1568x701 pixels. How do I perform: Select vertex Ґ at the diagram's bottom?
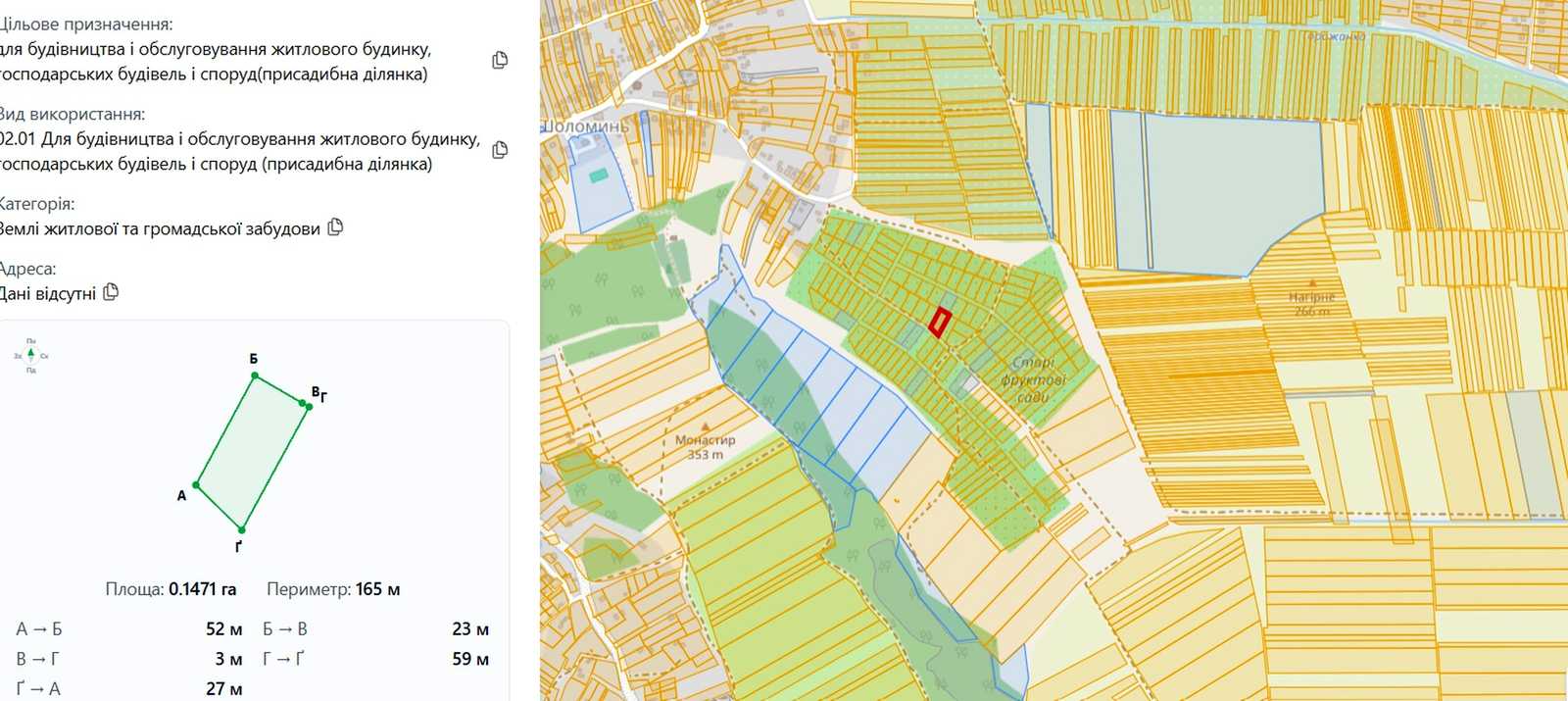coord(241,530)
